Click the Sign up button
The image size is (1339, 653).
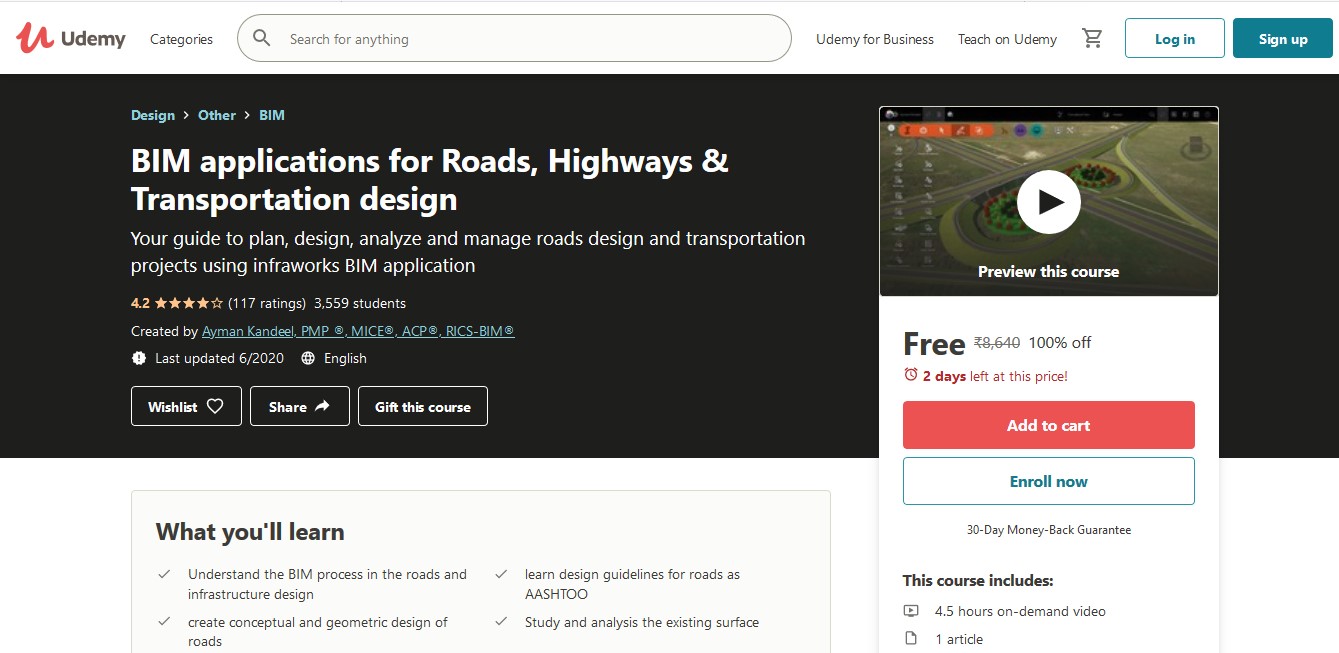[x=1283, y=38]
